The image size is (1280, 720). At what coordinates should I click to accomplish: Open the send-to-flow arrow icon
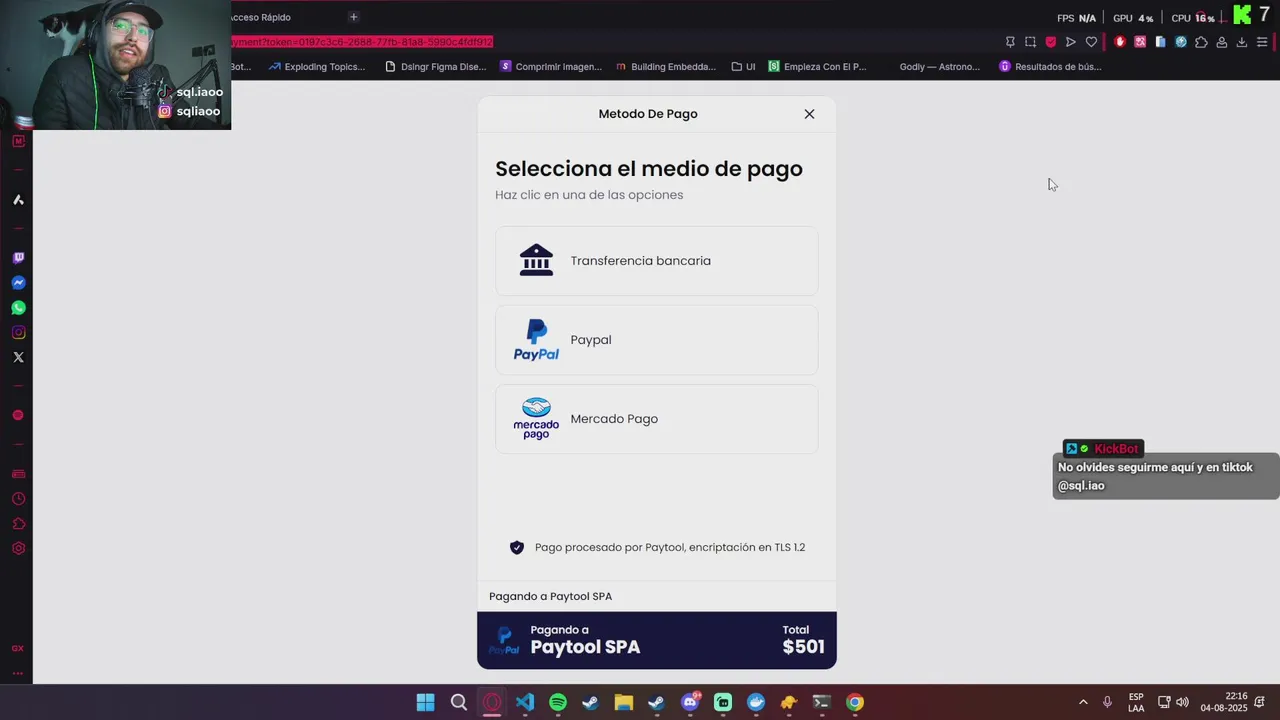click(1070, 42)
